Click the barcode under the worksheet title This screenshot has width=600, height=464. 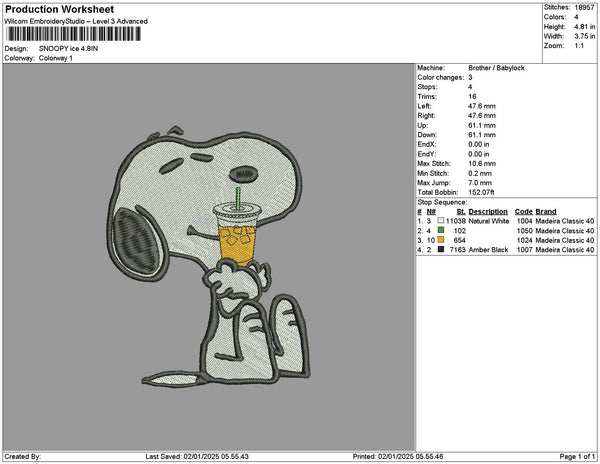click(73, 34)
